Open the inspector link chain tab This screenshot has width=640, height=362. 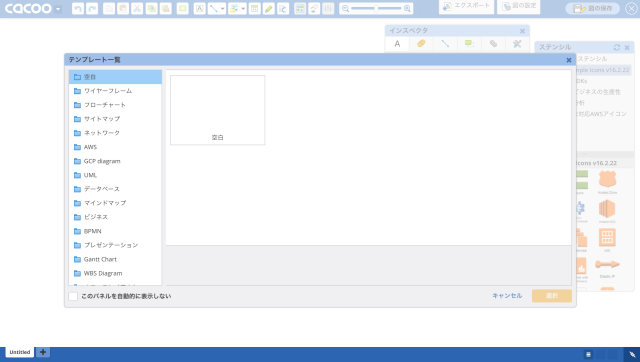tap(493, 44)
